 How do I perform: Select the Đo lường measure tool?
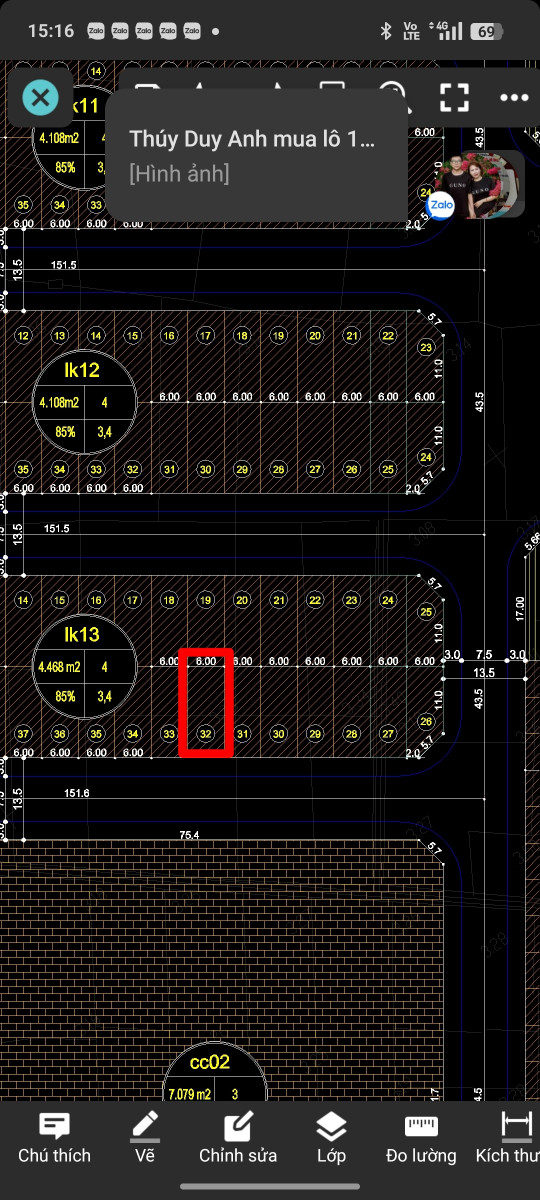pos(421,1138)
